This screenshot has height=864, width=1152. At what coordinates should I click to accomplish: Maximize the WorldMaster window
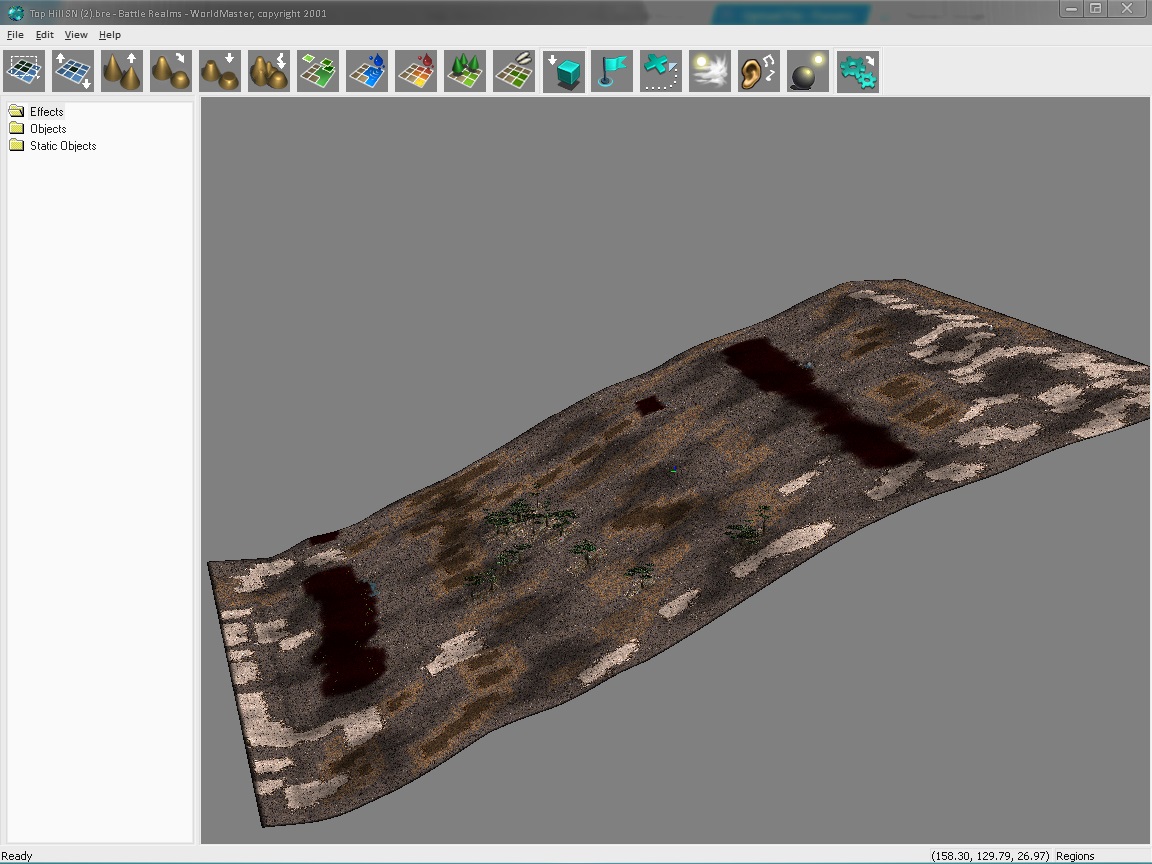(1095, 9)
